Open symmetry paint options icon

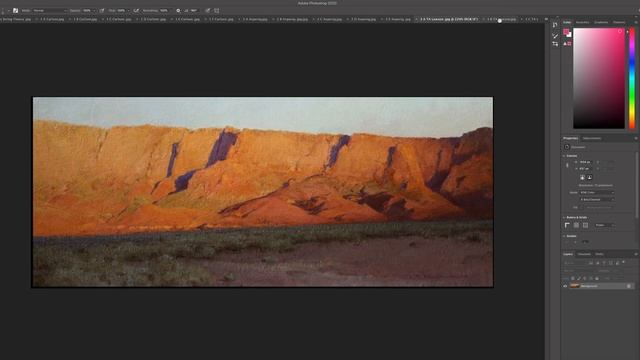tap(217, 11)
